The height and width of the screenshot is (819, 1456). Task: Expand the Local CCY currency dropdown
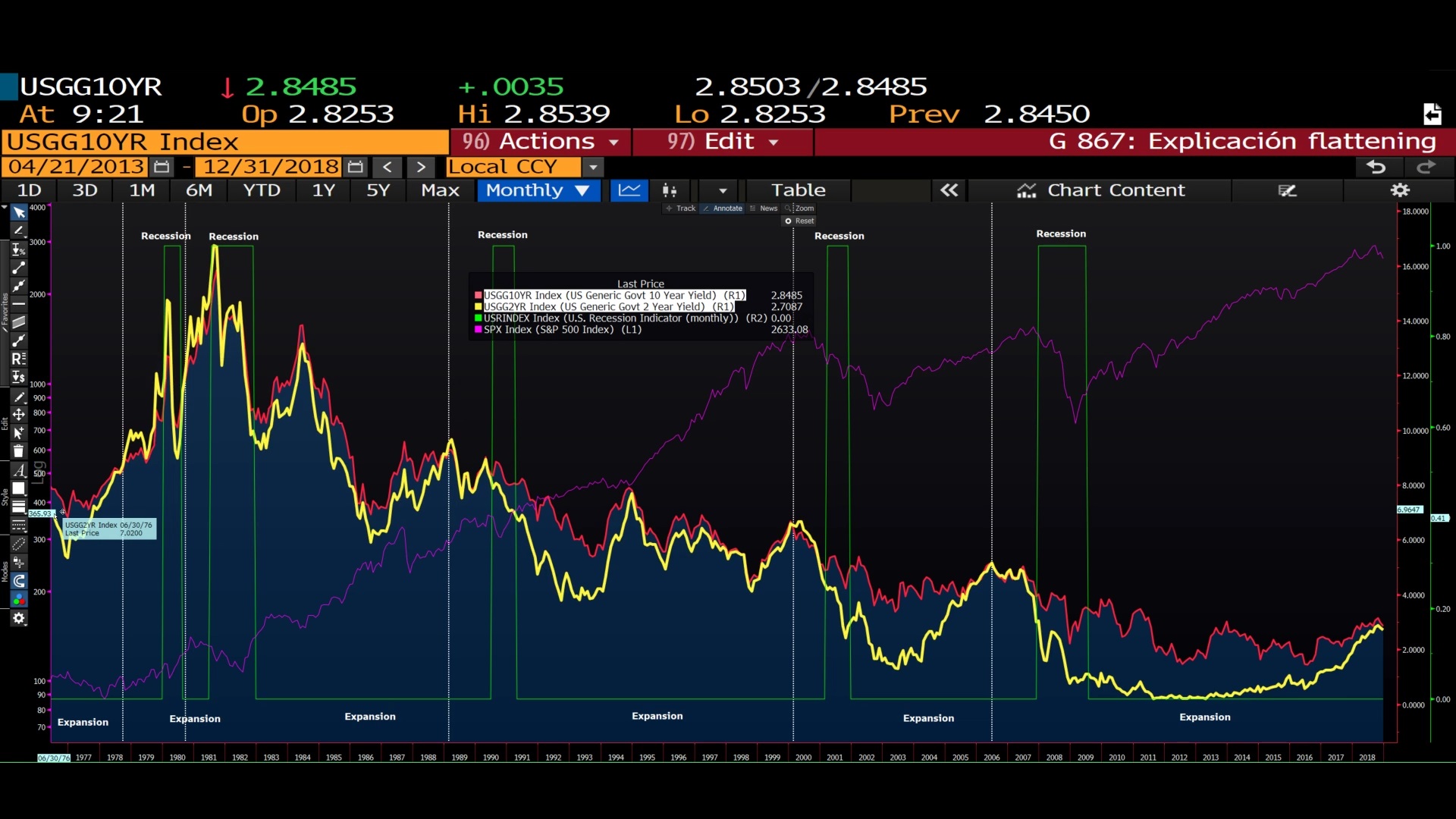(x=594, y=167)
